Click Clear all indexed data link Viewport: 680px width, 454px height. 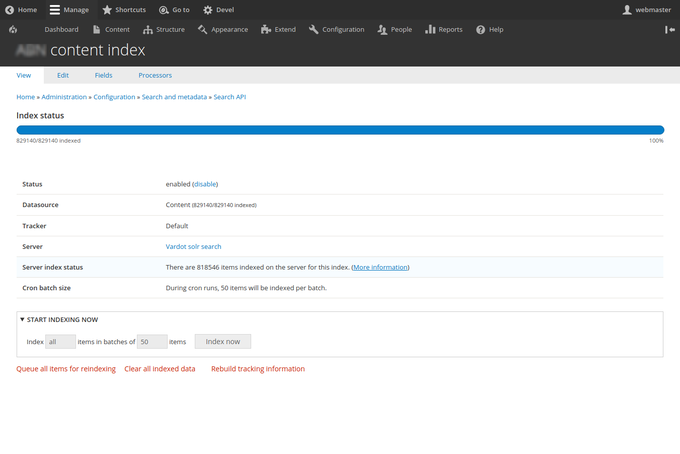click(x=160, y=369)
